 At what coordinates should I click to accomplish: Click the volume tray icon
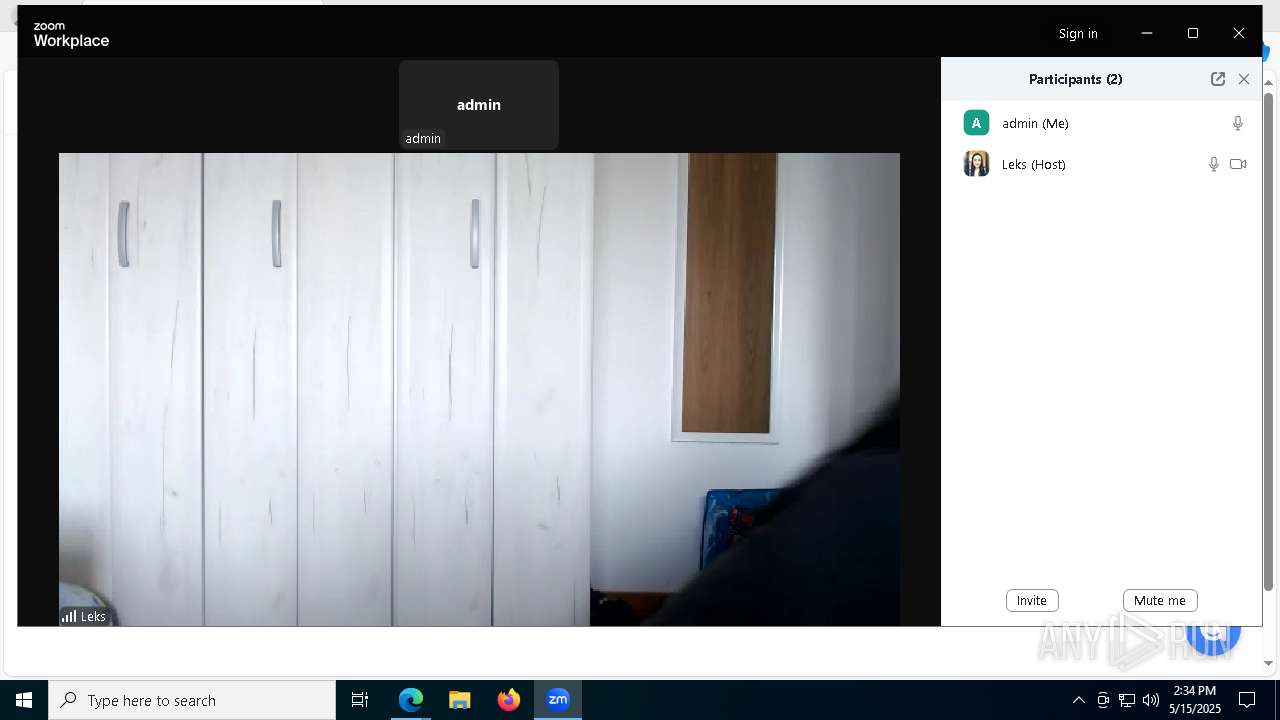click(1151, 700)
